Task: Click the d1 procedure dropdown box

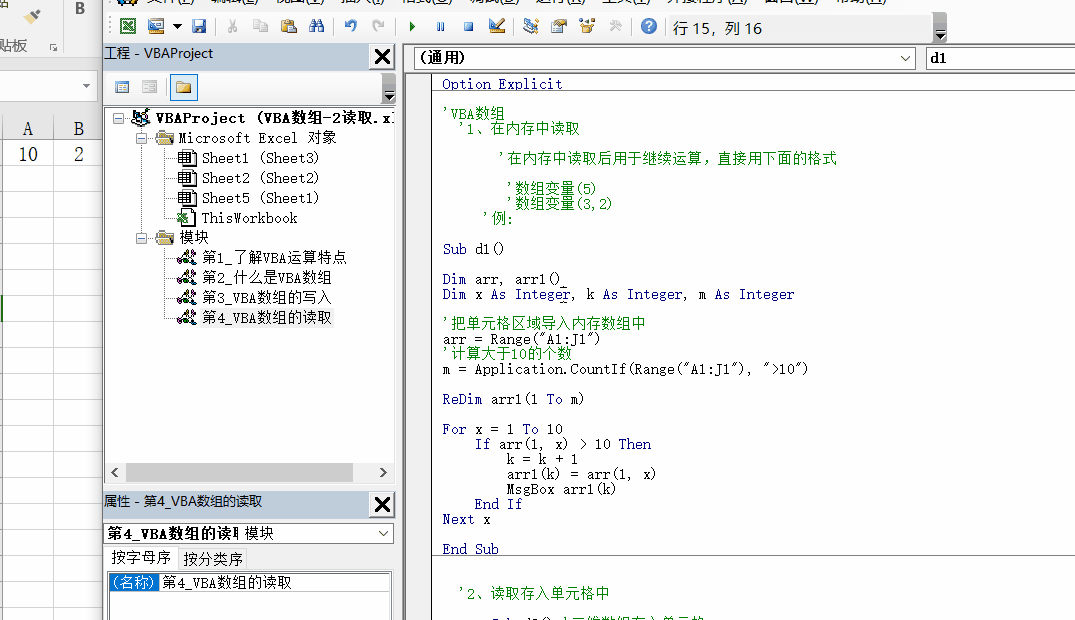Action: [1000, 58]
